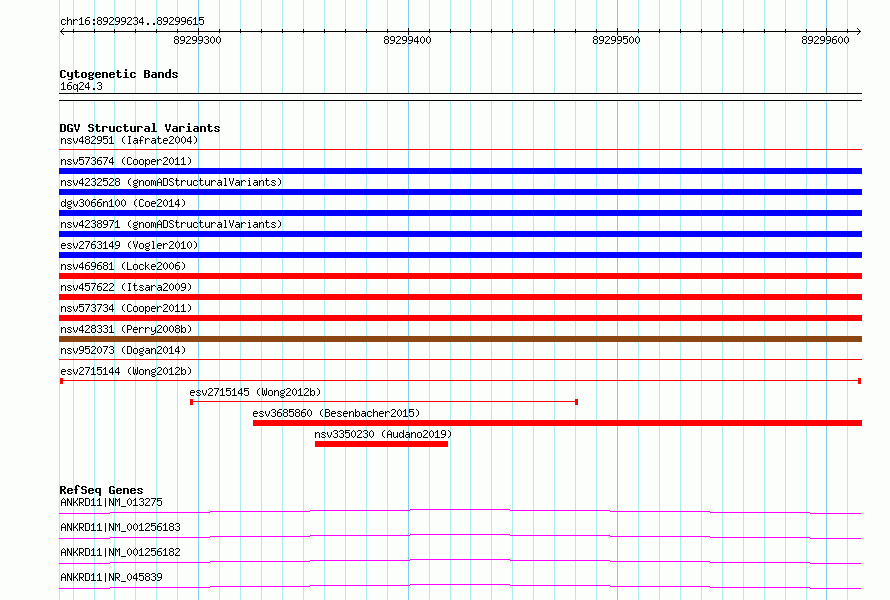890x600 pixels.
Task: Select the brown nsv428331 (Perry2008b) bar
Action: coord(460,339)
